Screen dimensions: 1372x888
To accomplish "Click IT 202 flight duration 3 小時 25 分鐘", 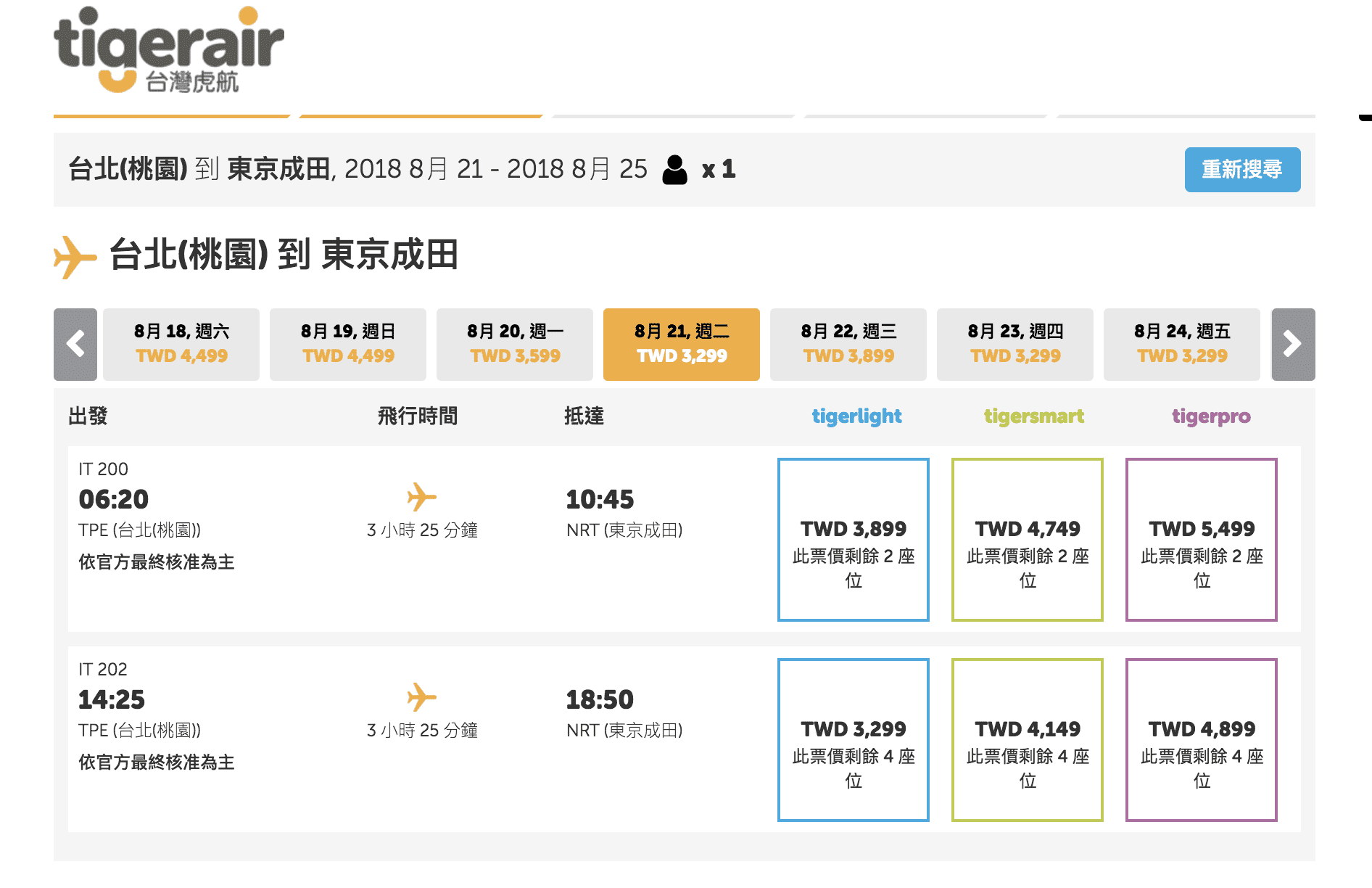I will [422, 731].
